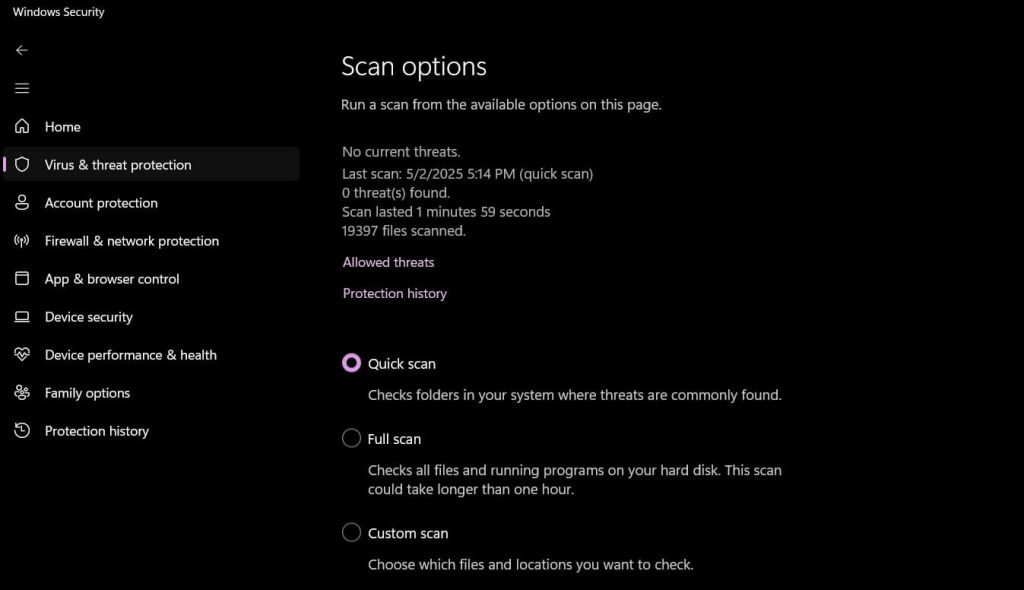Select the Quick scan radio button
The height and width of the screenshot is (590, 1024).
click(x=351, y=363)
